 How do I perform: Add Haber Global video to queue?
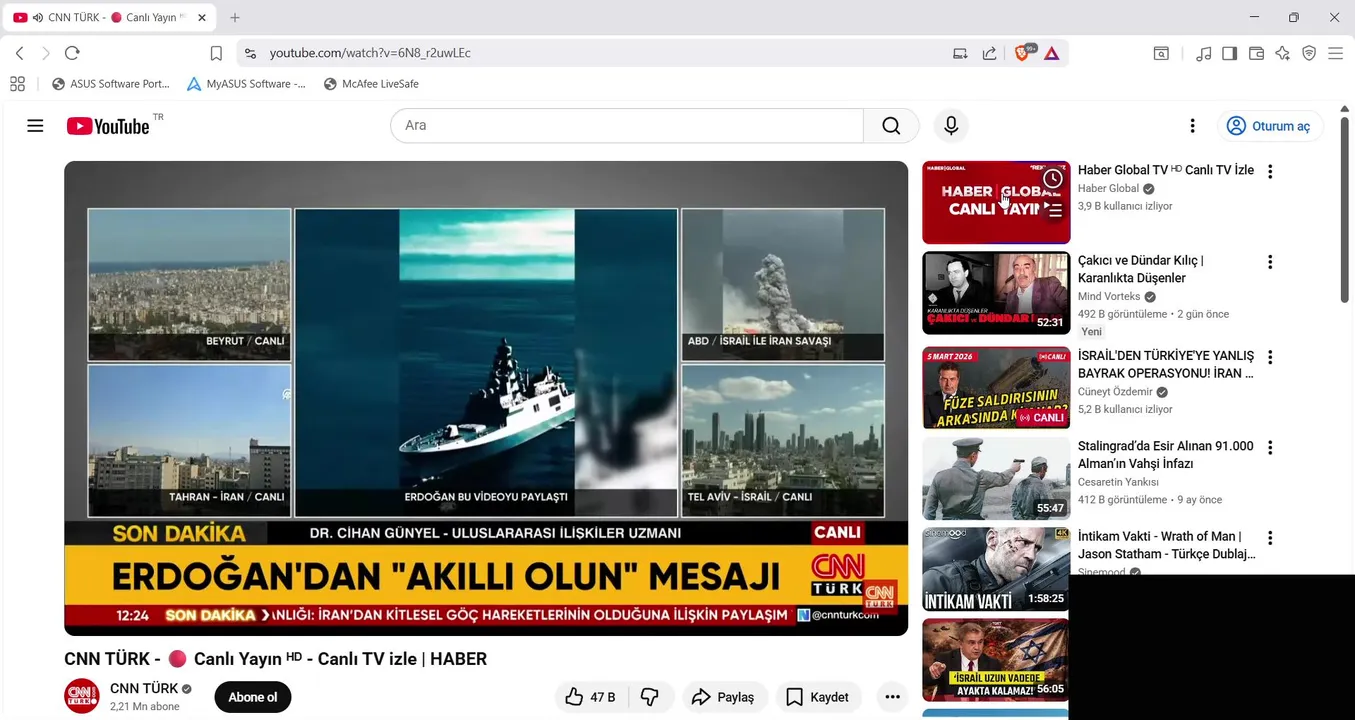click(x=1053, y=210)
